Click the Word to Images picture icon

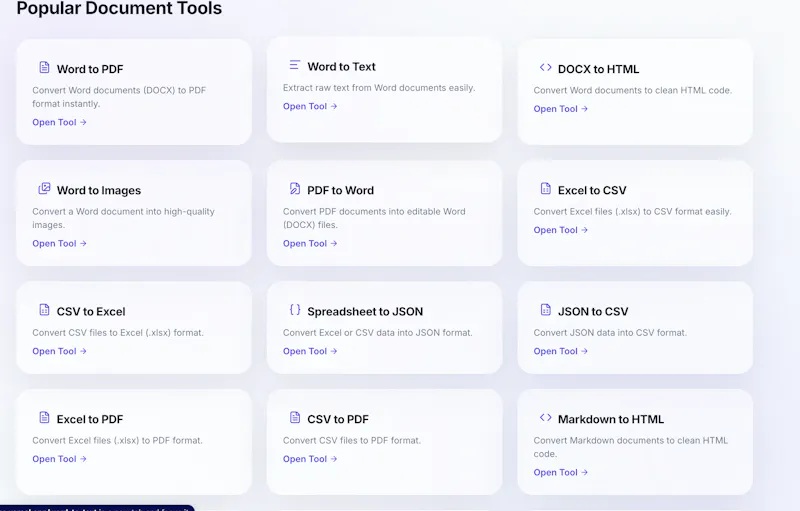(x=44, y=189)
